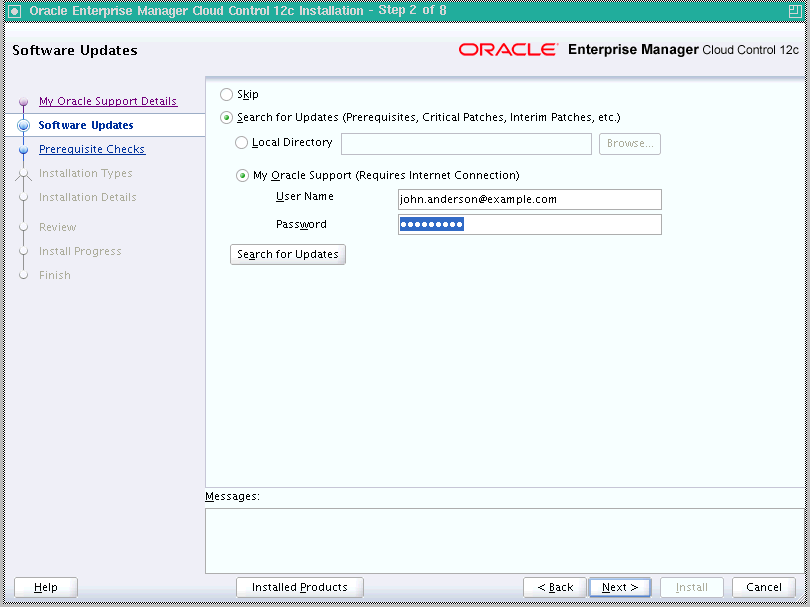810x607 pixels.
Task: Click the Install Progress step label
Action: coord(80,252)
